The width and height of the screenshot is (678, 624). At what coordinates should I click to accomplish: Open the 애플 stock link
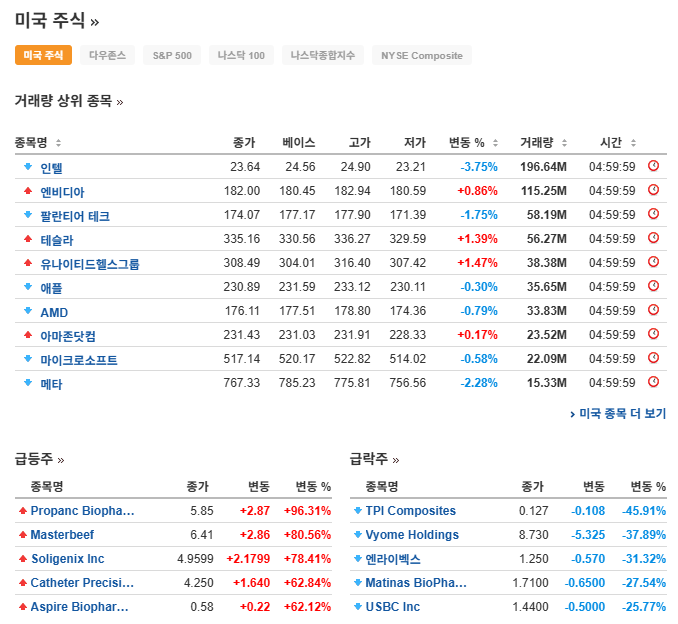pyautogui.click(x=51, y=288)
